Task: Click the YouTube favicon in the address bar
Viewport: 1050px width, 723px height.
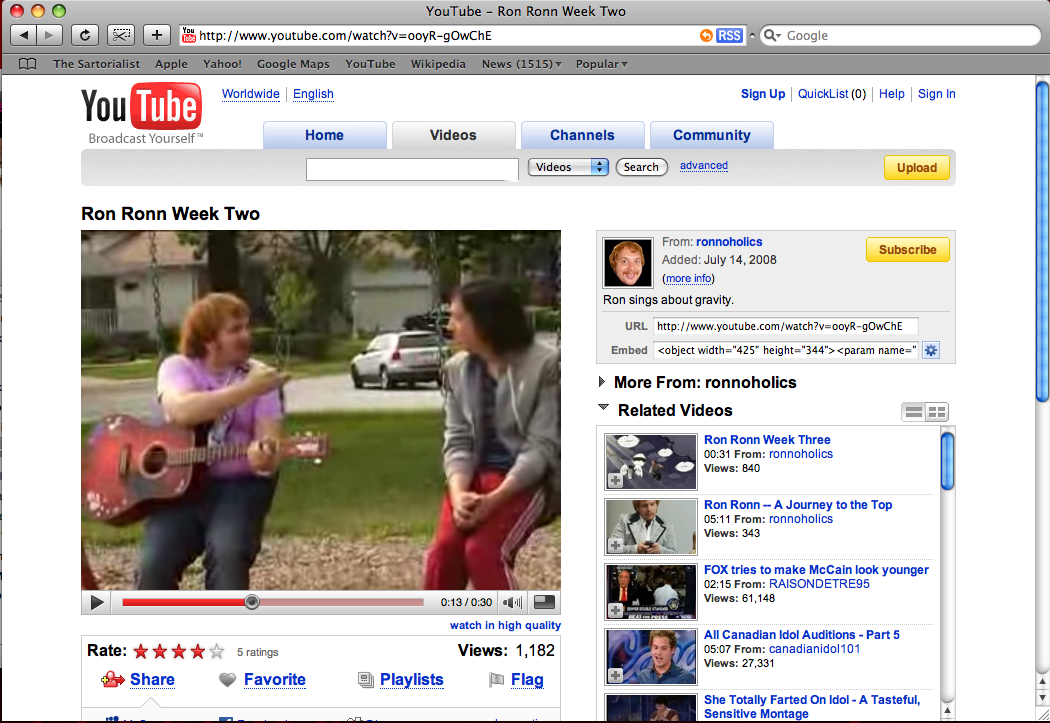Action: pos(189,35)
